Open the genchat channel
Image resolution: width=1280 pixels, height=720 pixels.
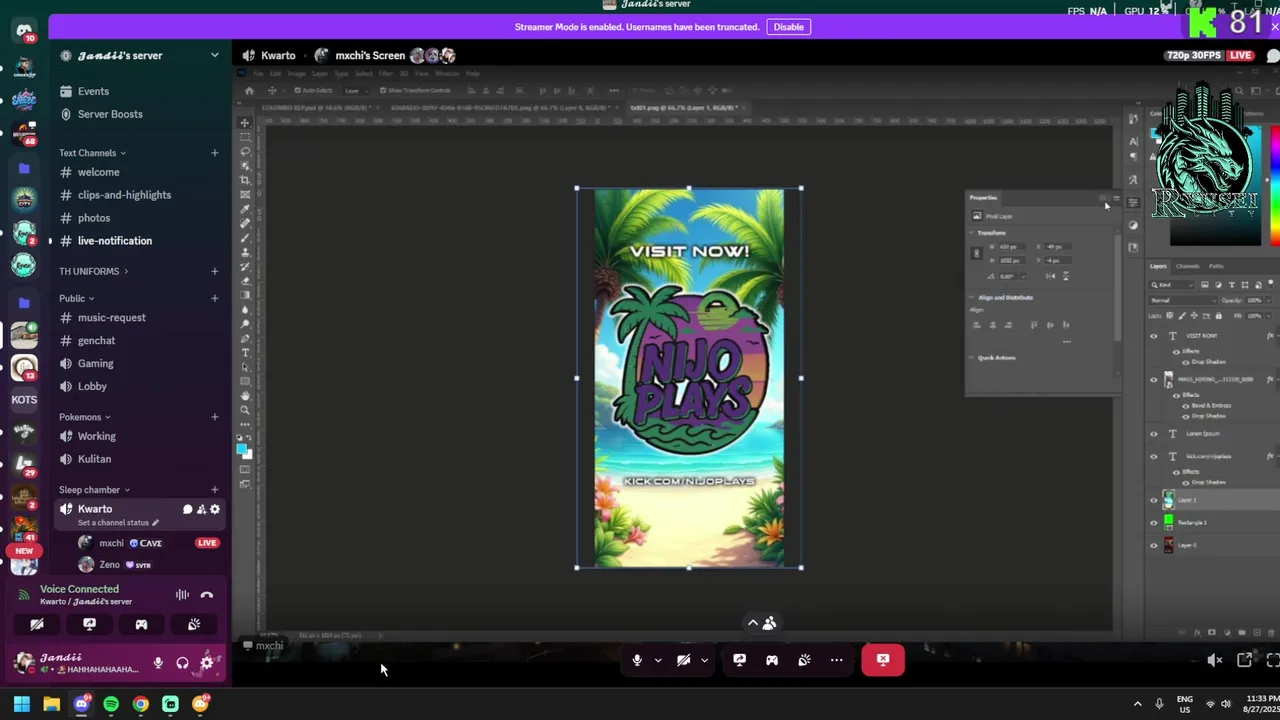96,341
